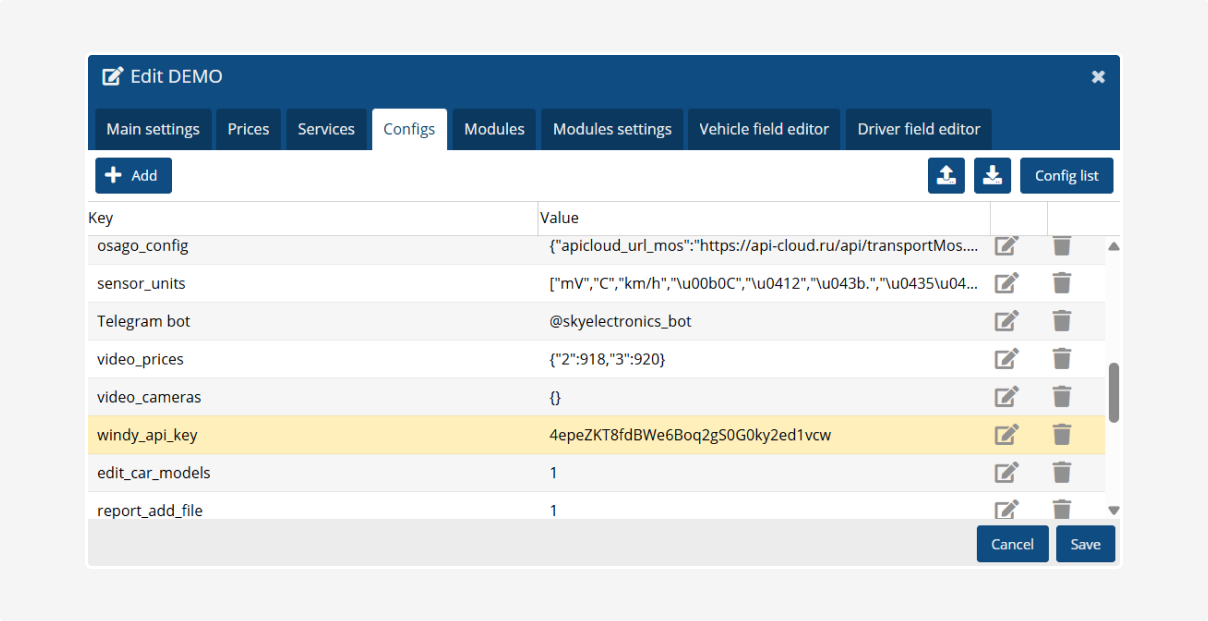Click the upload config icon button
Viewport: 1208px width, 621px height.
click(946, 175)
